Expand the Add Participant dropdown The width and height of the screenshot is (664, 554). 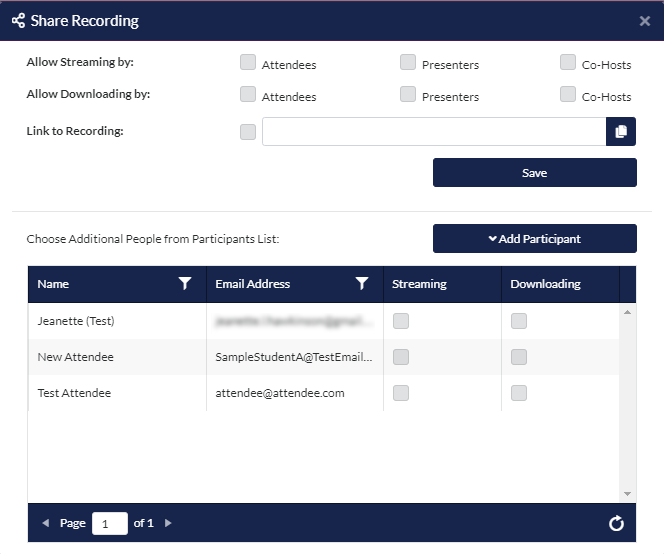534,239
